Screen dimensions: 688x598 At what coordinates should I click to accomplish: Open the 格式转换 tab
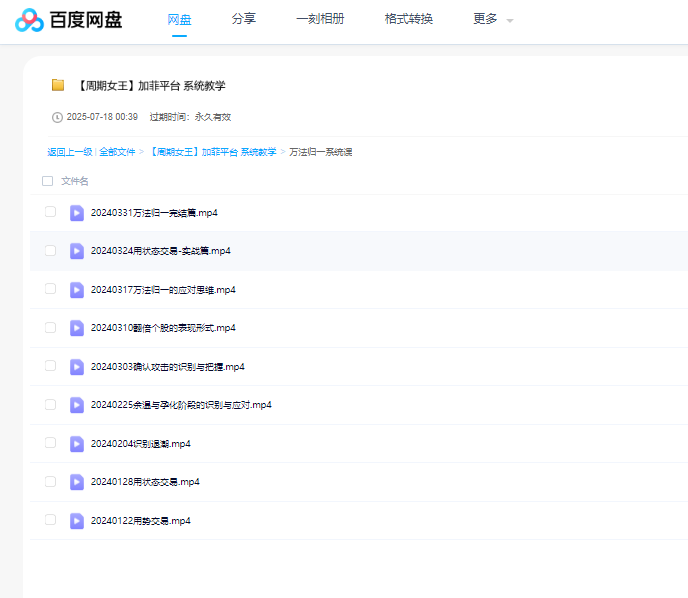click(x=408, y=19)
